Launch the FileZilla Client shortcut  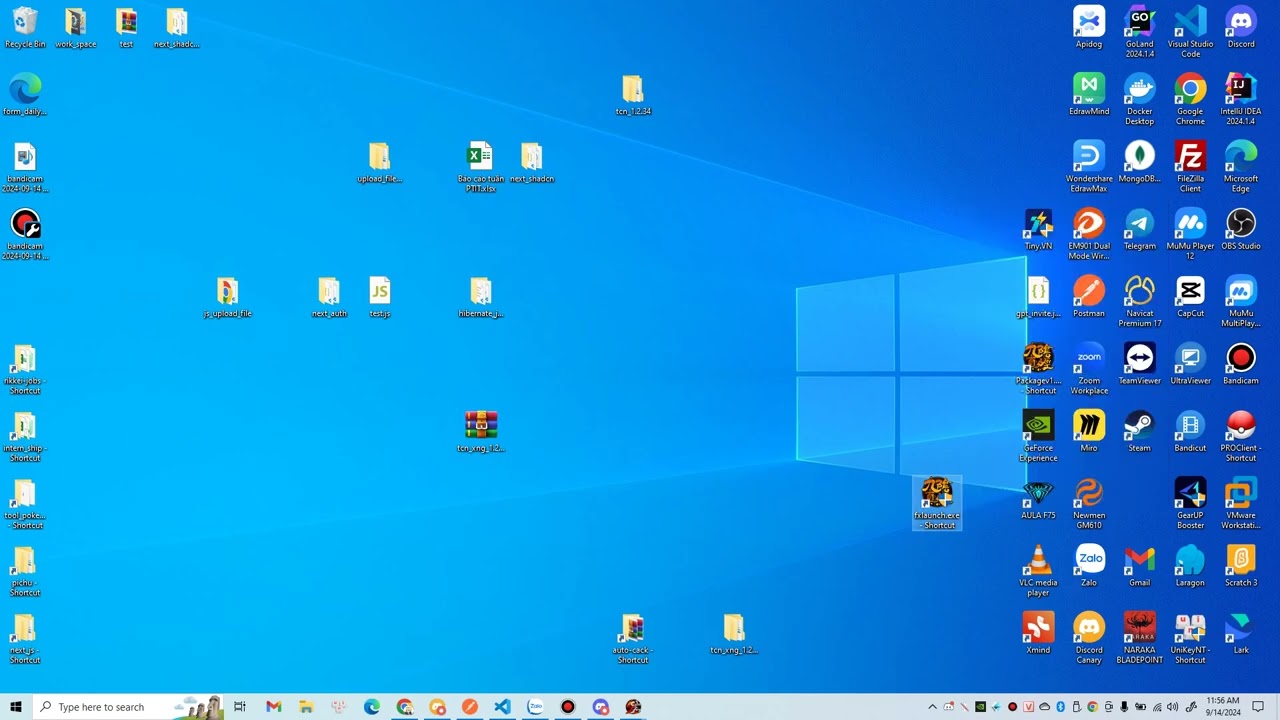tap(1190, 166)
